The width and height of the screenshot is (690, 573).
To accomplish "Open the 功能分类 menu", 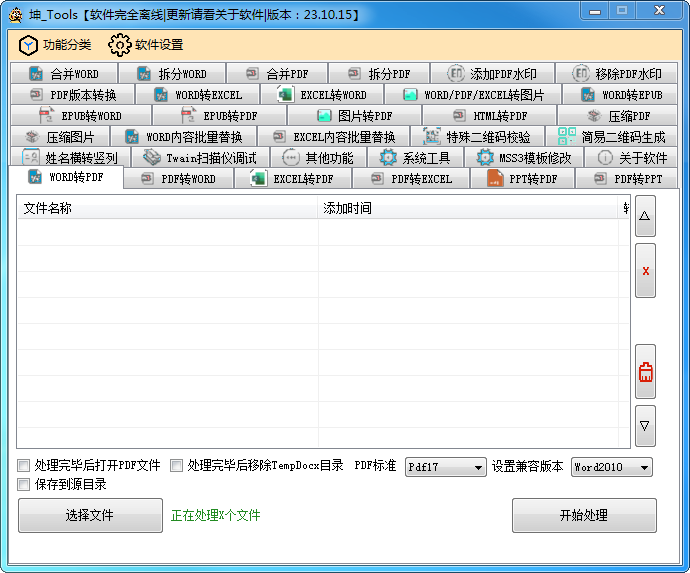I will [55, 45].
